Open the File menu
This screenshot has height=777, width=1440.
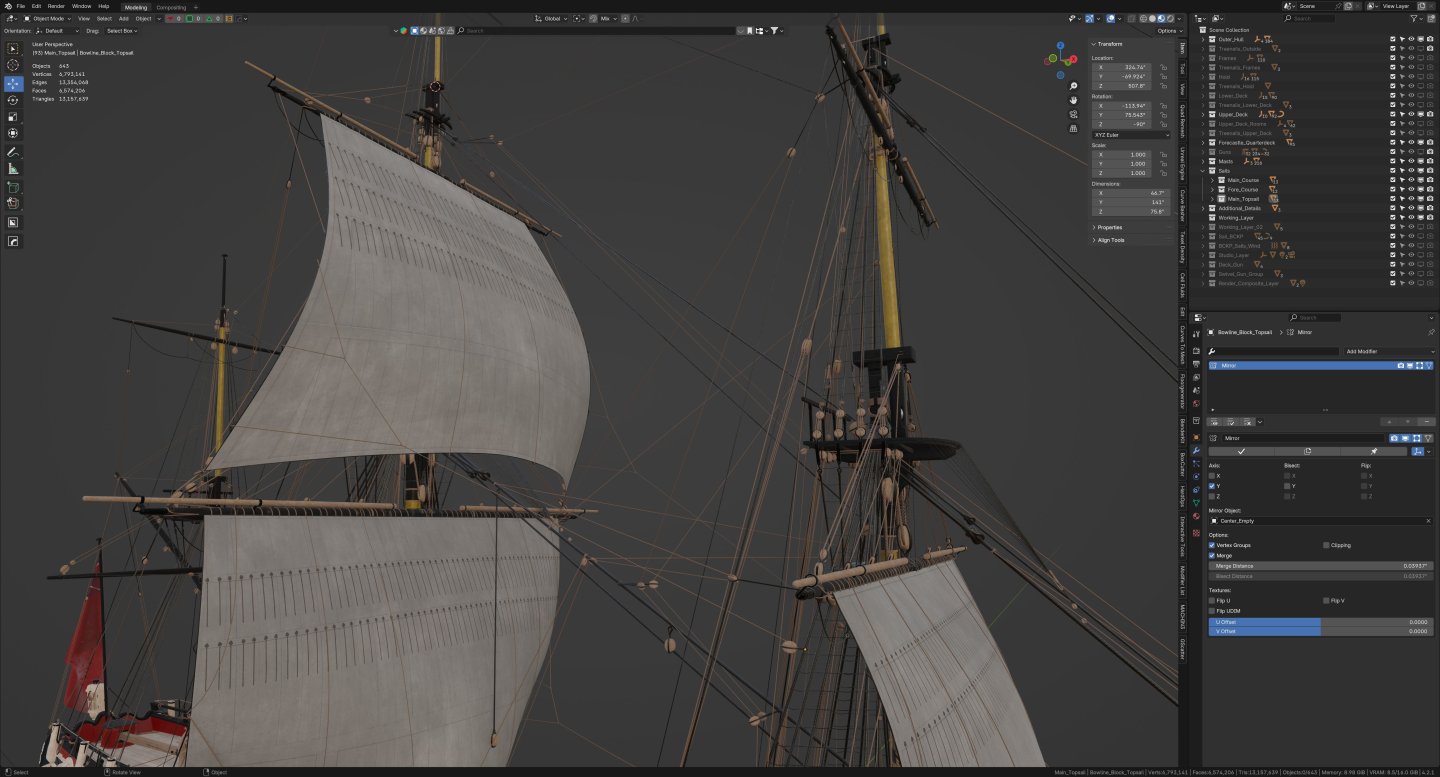[20, 6]
